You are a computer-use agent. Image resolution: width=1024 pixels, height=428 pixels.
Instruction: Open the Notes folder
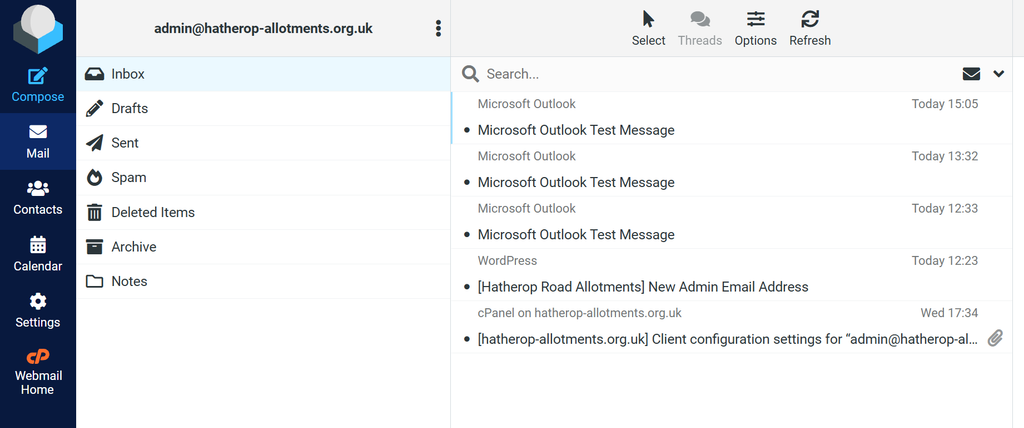[x=263, y=282]
